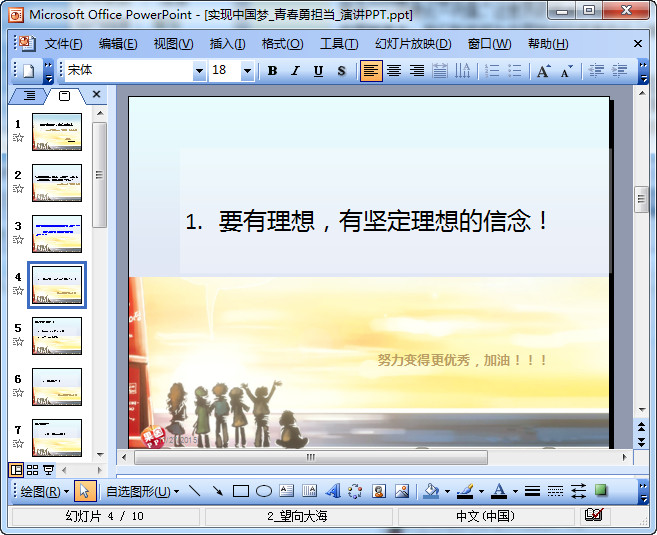Image resolution: width=657 pixels, height=535 pixels.
Task: Start slide show from current slide
Action: point(49,470)
